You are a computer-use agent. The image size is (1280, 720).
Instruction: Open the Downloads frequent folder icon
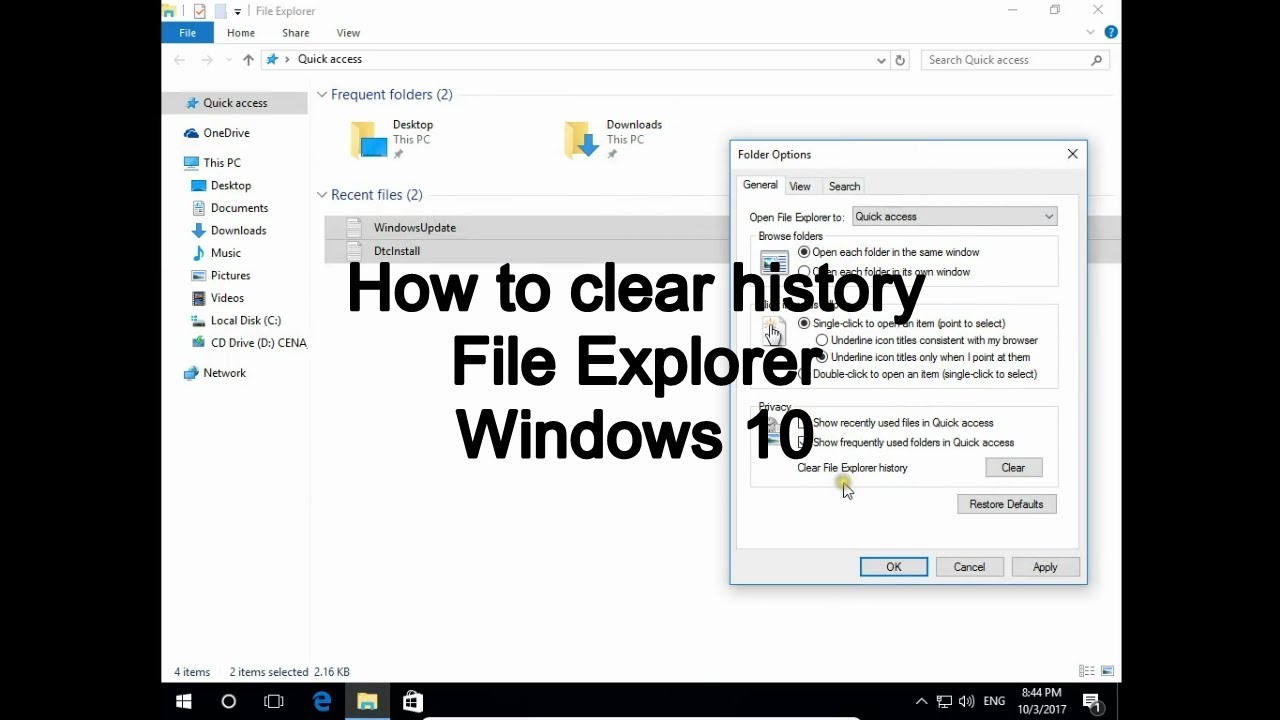[582, 140]
